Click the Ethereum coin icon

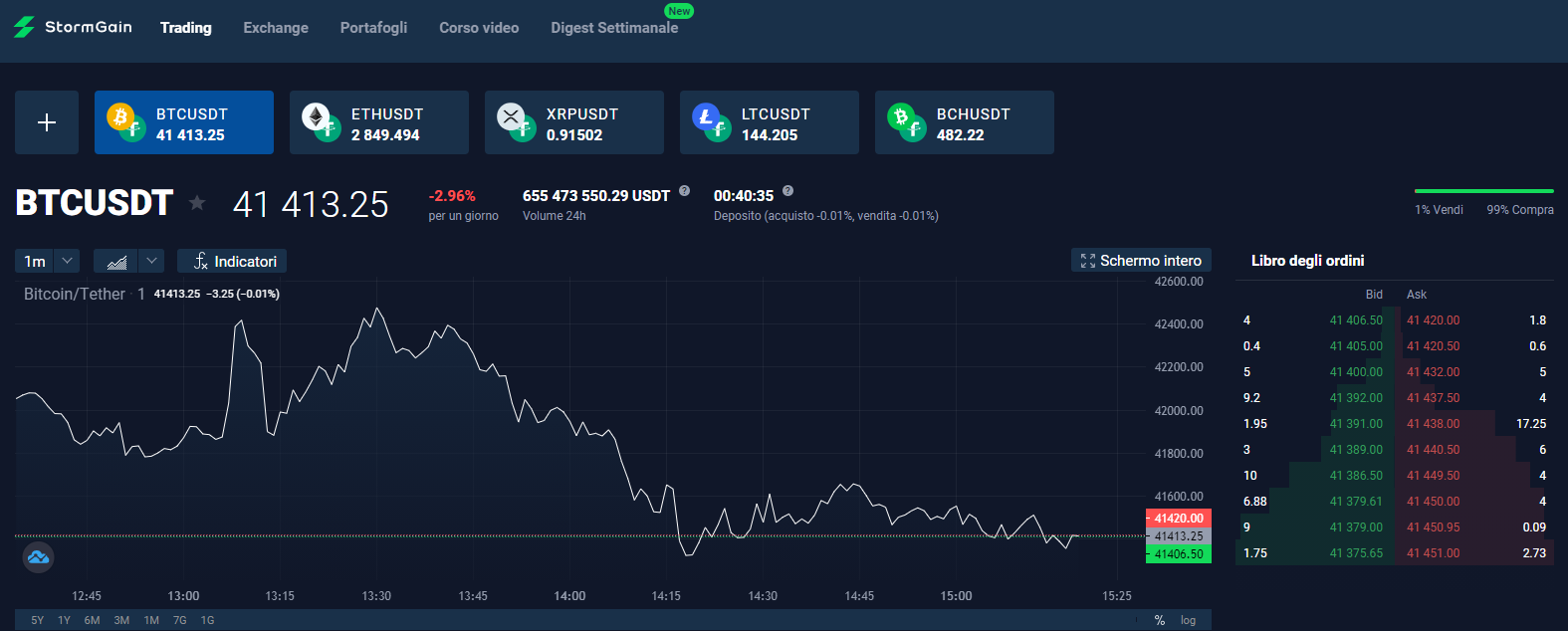click(316, 117)
